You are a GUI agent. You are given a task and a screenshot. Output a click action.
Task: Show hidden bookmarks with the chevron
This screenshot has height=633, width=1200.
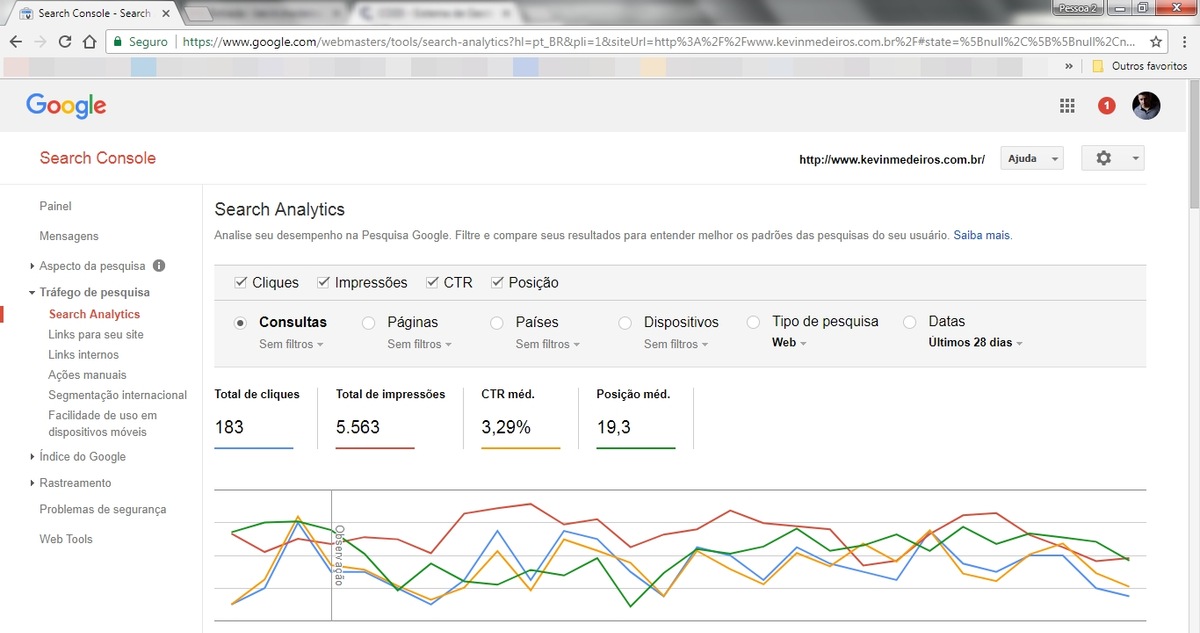[1069, 66]
